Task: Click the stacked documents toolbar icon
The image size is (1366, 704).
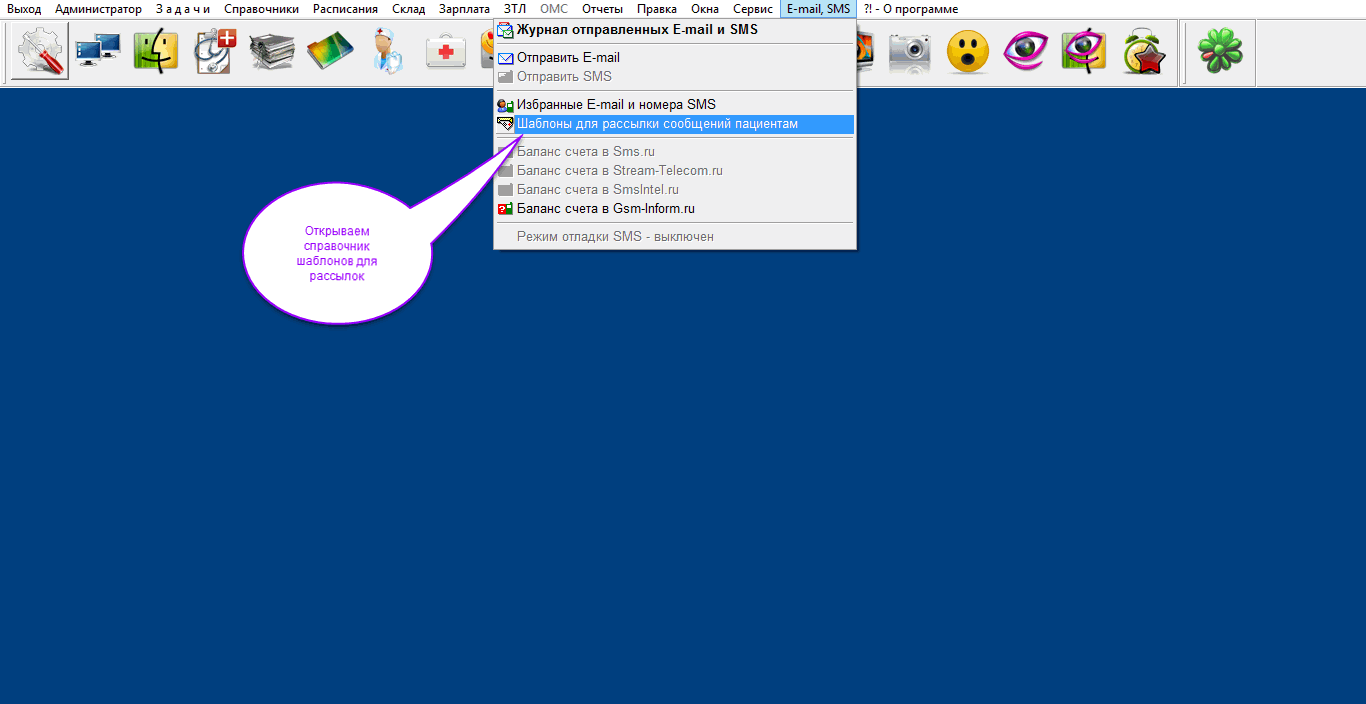Action: (272, 51)
